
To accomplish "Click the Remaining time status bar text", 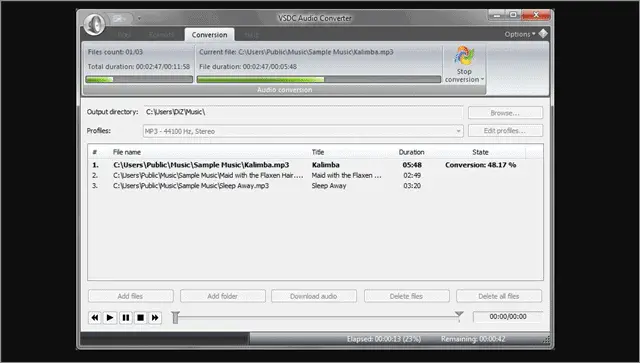I will point(473,339).
